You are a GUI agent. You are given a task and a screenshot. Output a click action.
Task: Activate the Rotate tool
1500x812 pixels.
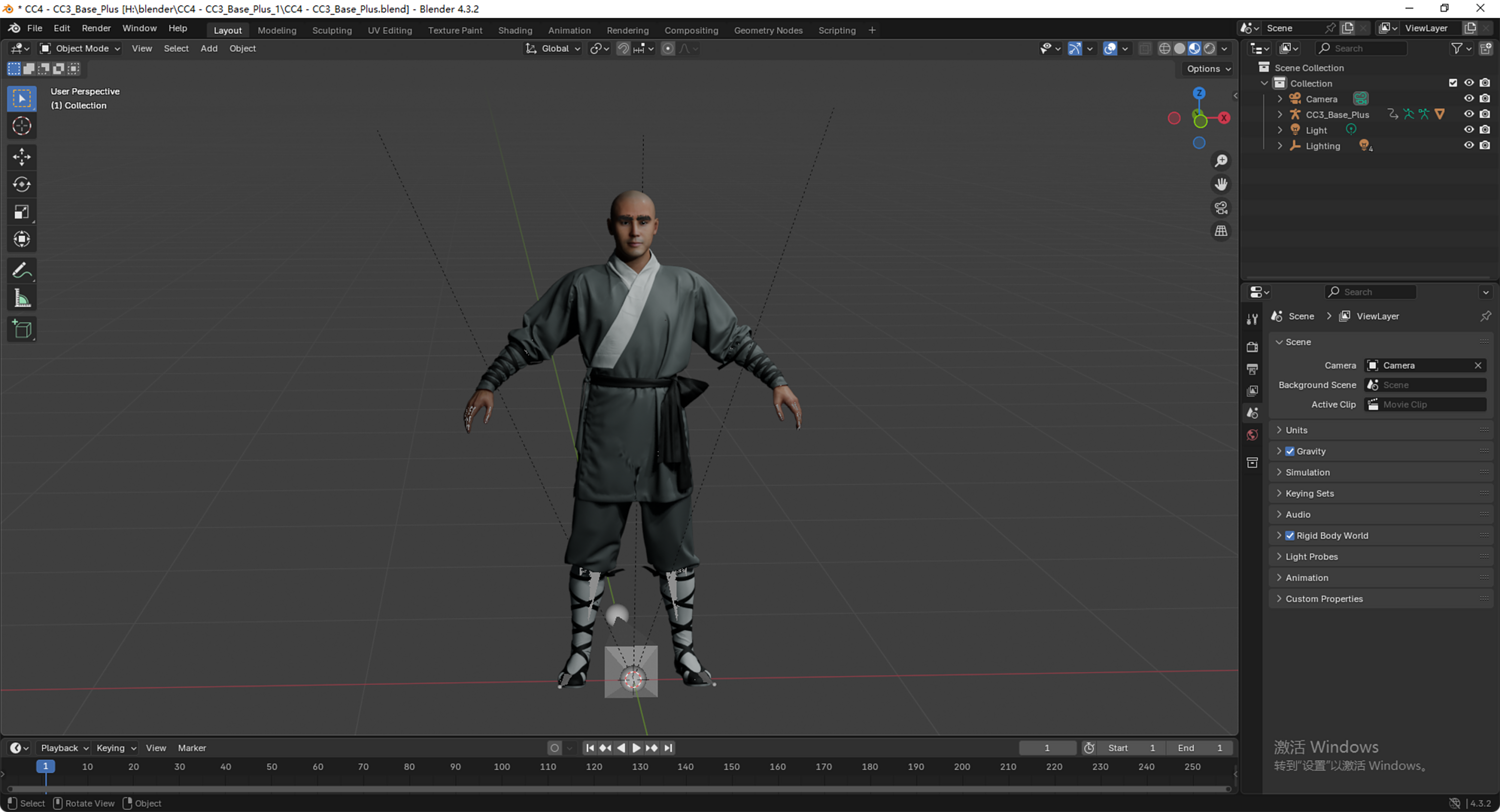pos(22,184)
